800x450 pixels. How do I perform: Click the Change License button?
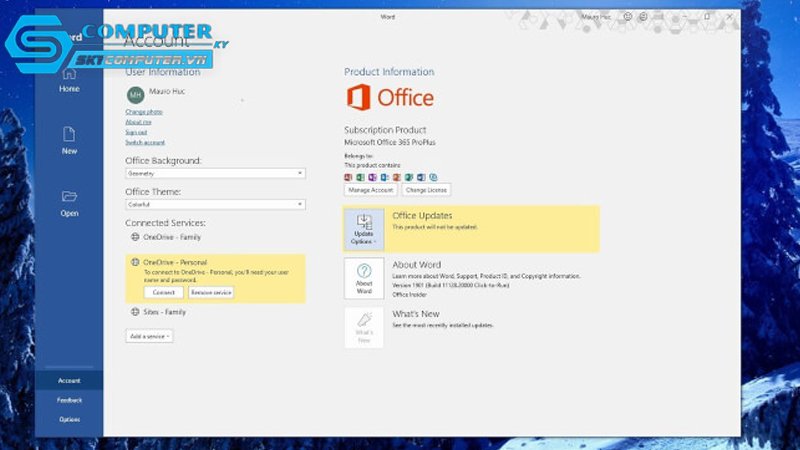[426, 190]
